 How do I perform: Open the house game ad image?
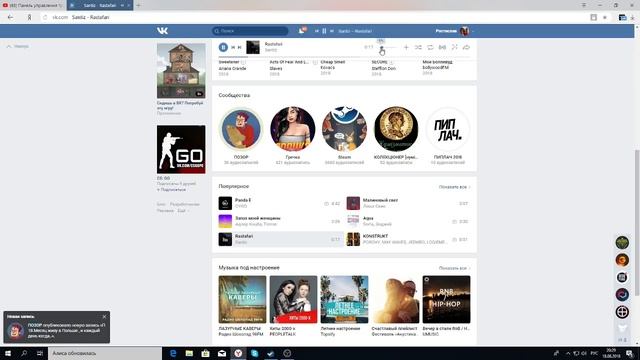pyautogui.click(x=181, y=71)
